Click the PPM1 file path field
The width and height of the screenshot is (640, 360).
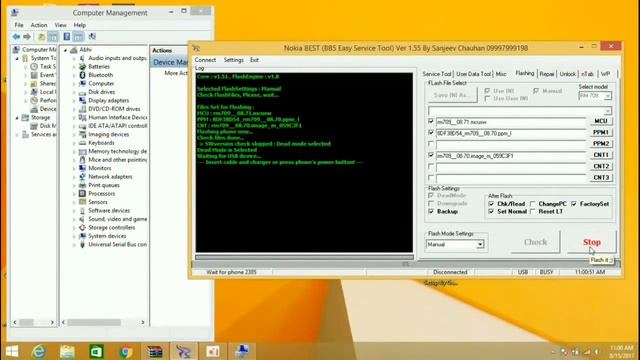tap(511, 133)
